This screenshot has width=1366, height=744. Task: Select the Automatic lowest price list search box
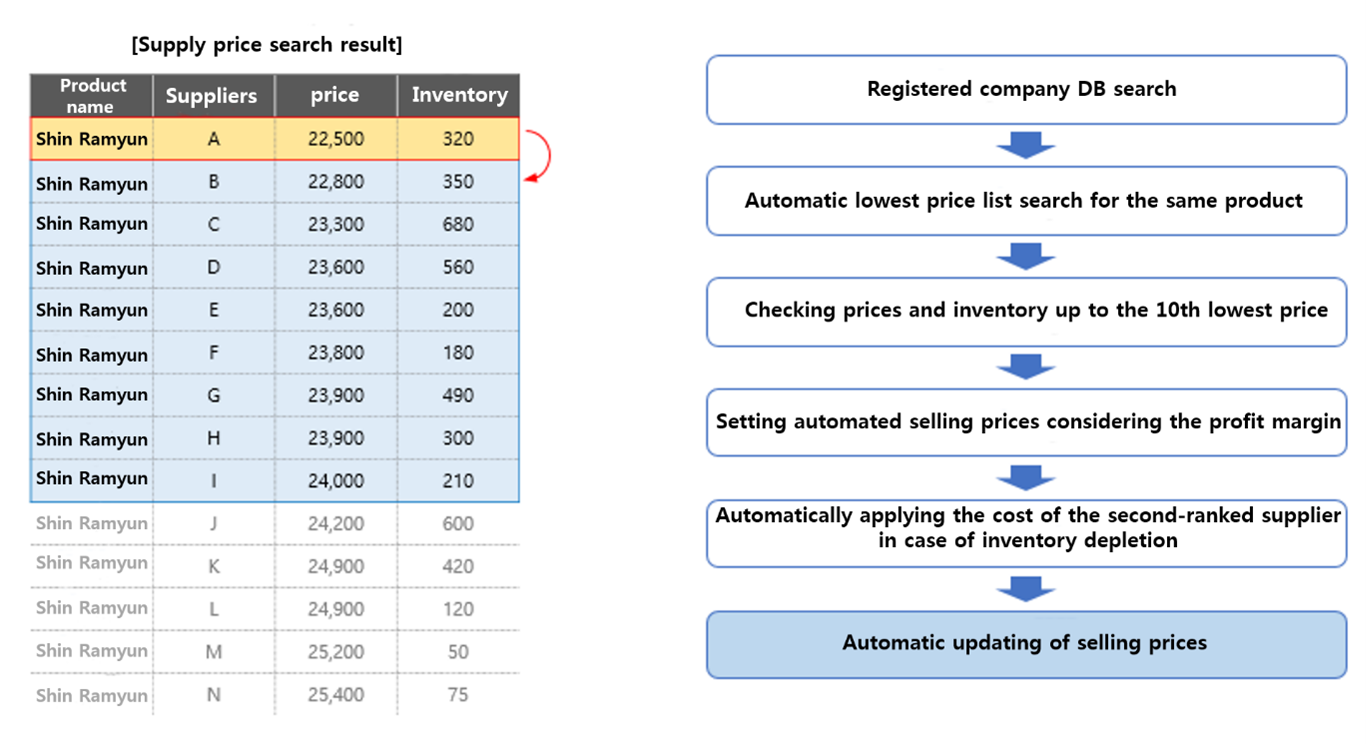coord(1026,201)
